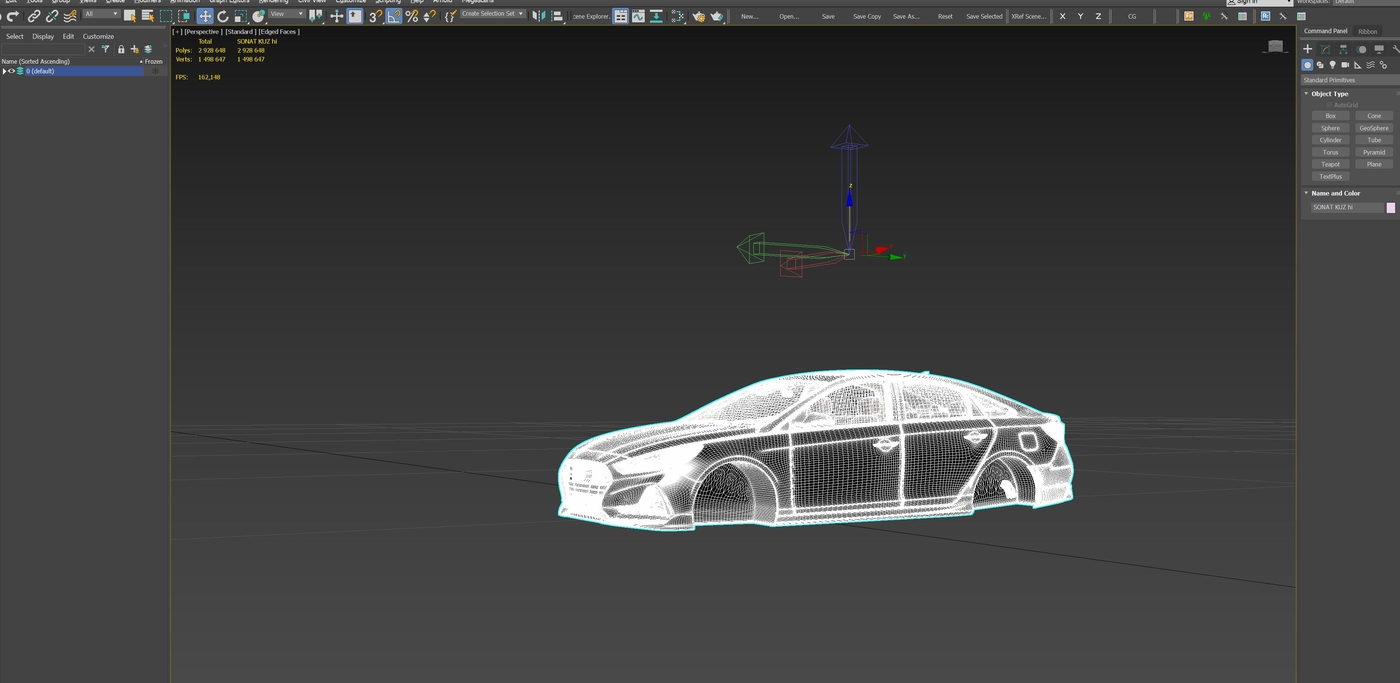Click the Mirror tool icon
Screen dimensions: 1400x683
tap(538, 16)
